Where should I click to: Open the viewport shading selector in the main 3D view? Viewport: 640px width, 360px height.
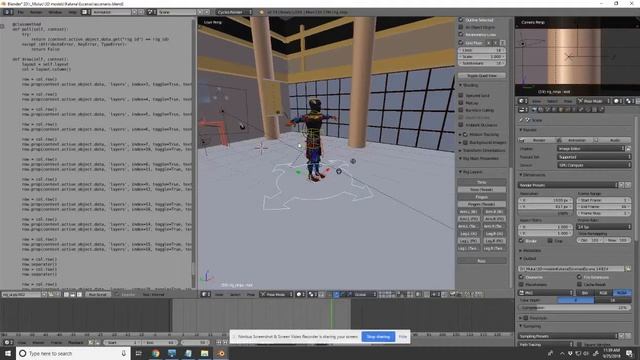pos(300,294)
